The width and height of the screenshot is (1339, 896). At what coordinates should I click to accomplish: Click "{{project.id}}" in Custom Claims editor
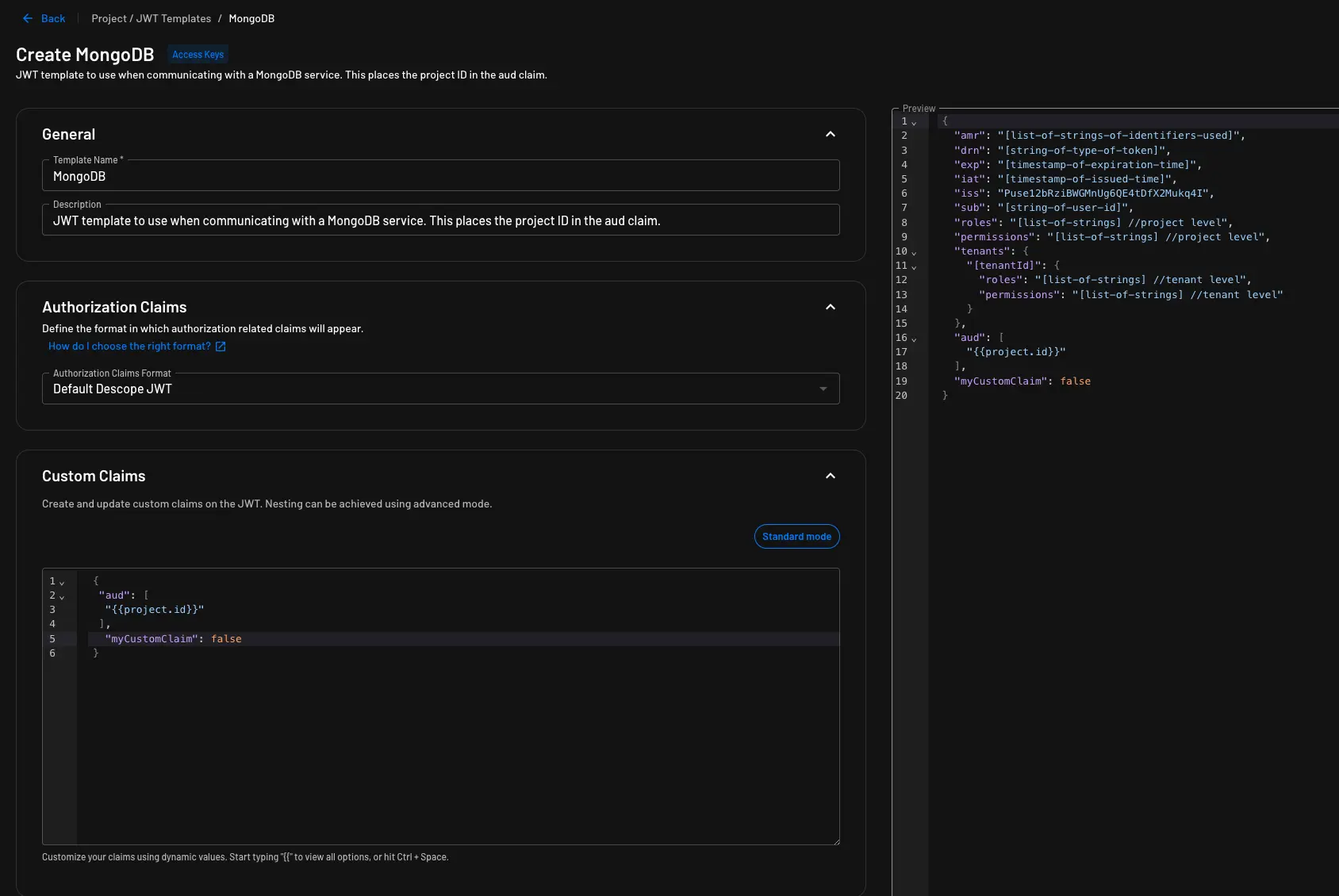[x=155, y=610]
